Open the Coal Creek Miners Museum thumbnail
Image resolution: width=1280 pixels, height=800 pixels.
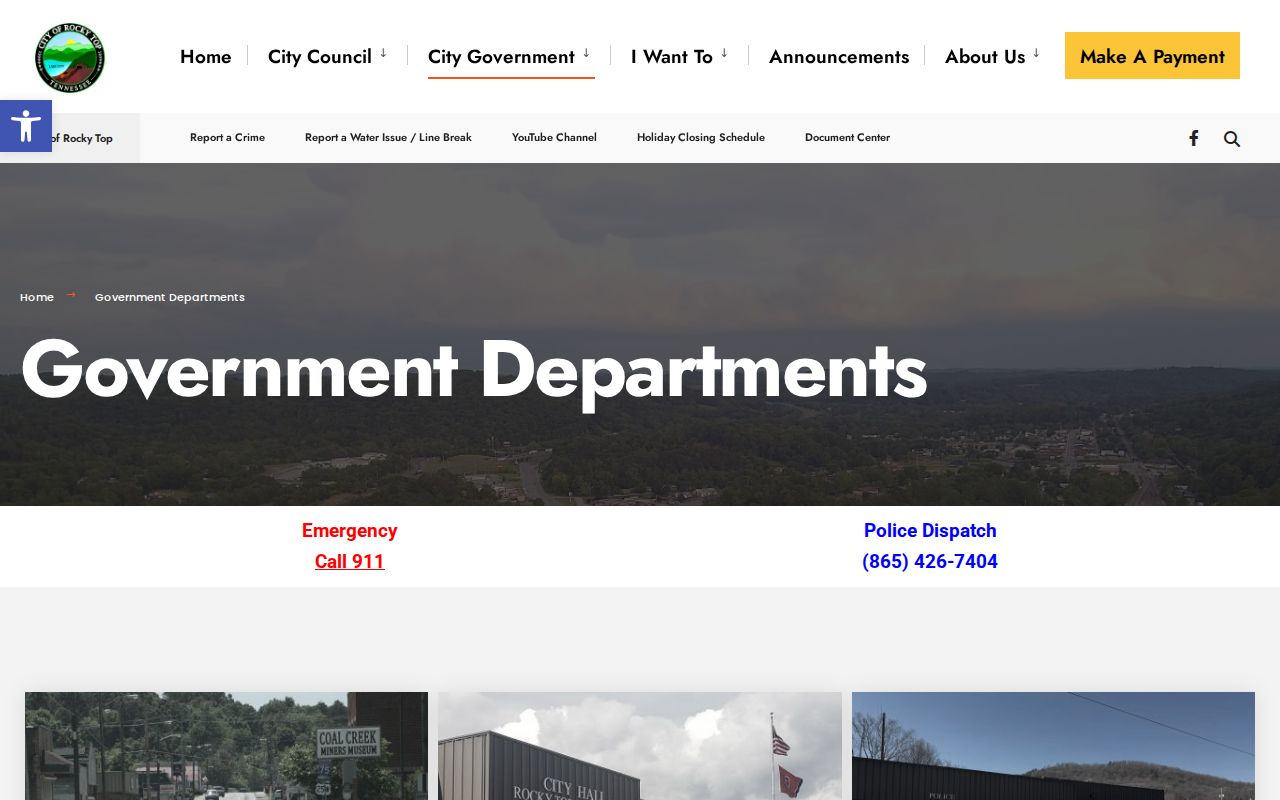[226, 746]
